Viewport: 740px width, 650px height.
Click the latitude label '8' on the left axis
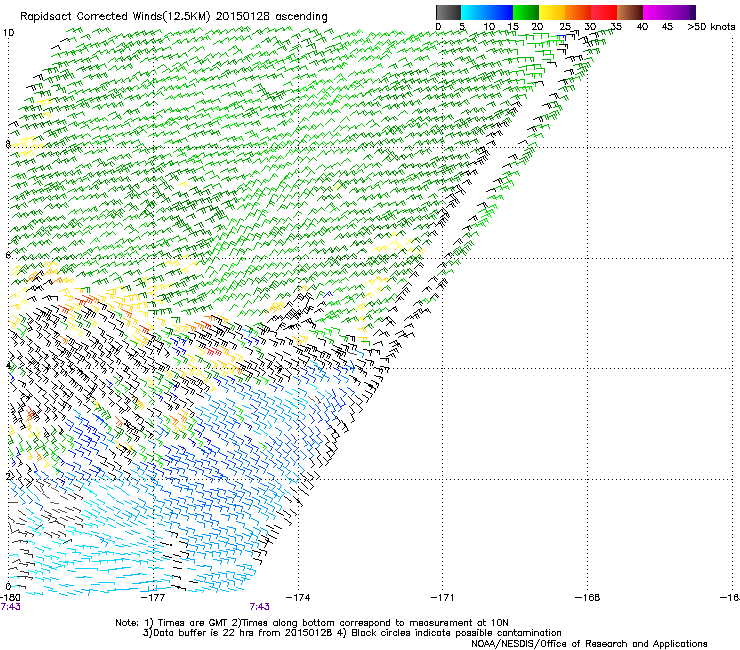point(8,144)
